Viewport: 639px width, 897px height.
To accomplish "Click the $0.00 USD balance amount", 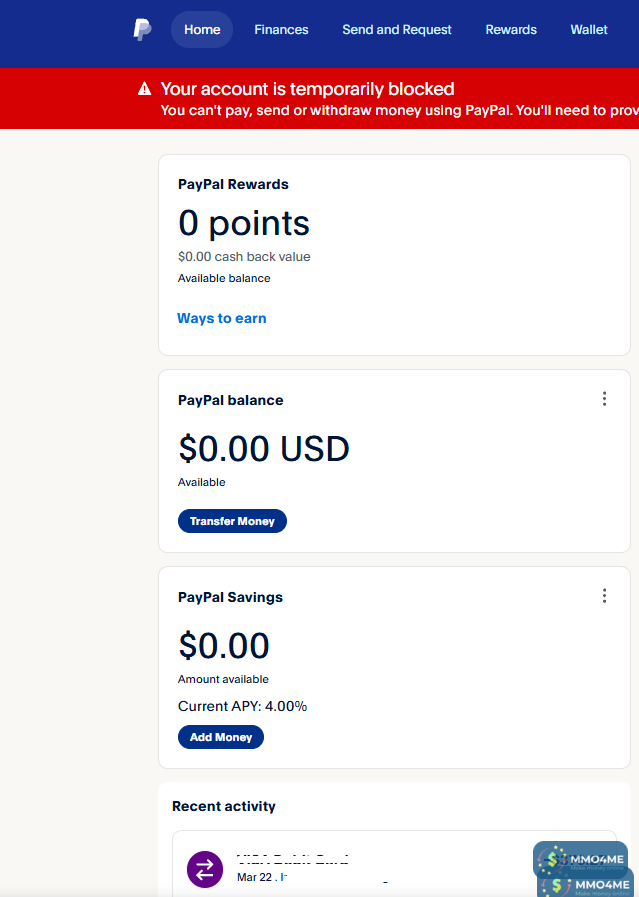I will click(x=264, y=449).
